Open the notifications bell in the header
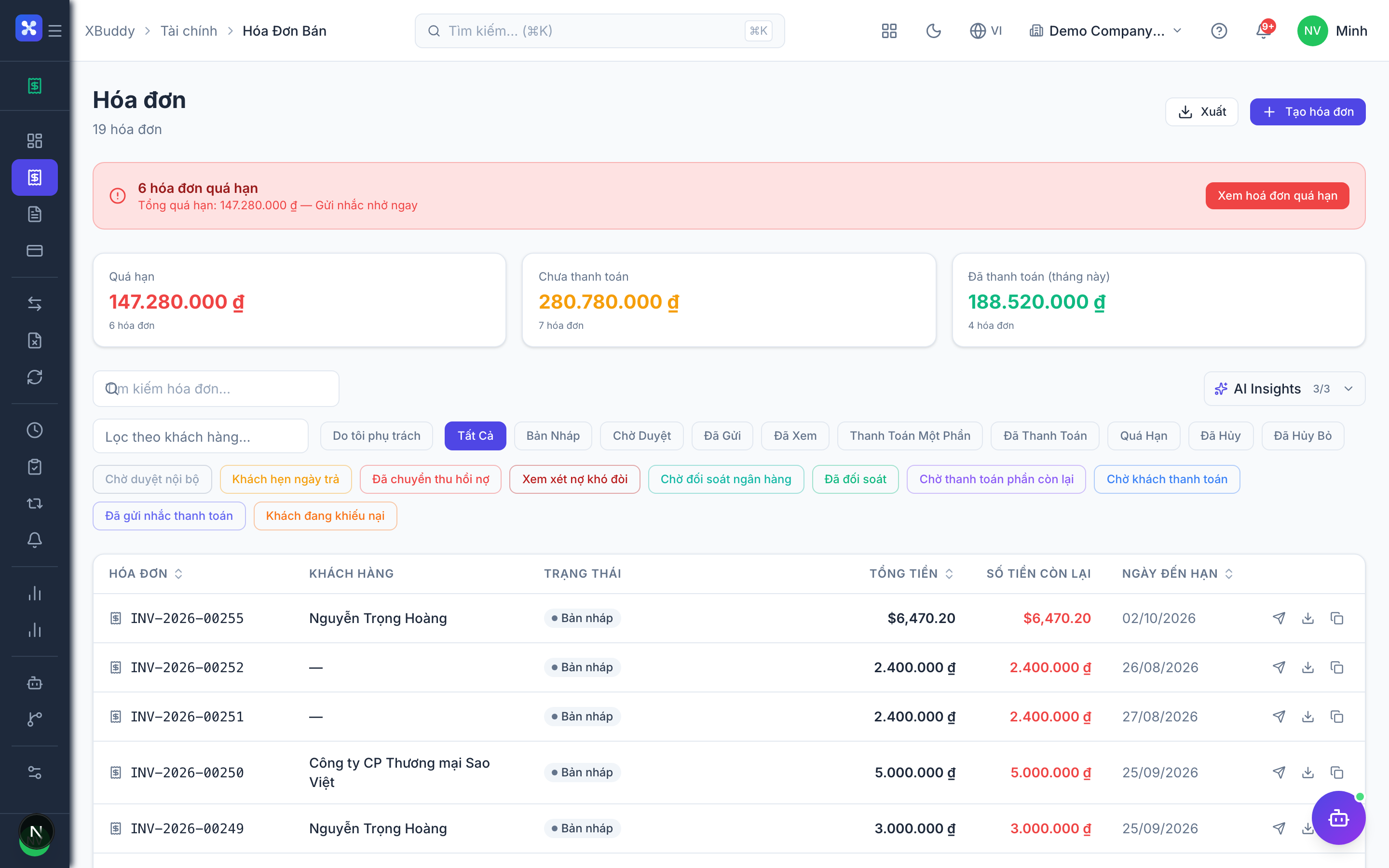Screen dimensions: 1389x868 pyautogui.click(x=1263, y=31)
